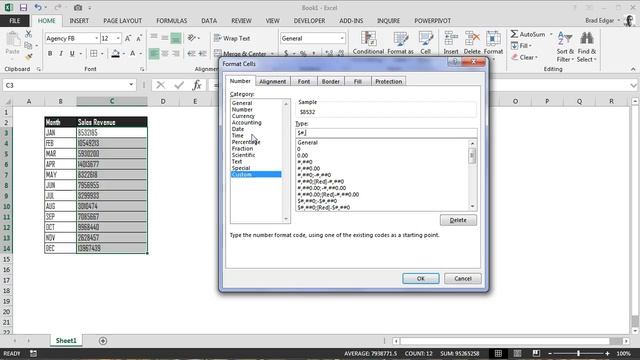Click the Insert Function fx icon
The height and width of the screenshot is (360, 640).
tap(197, 85)
